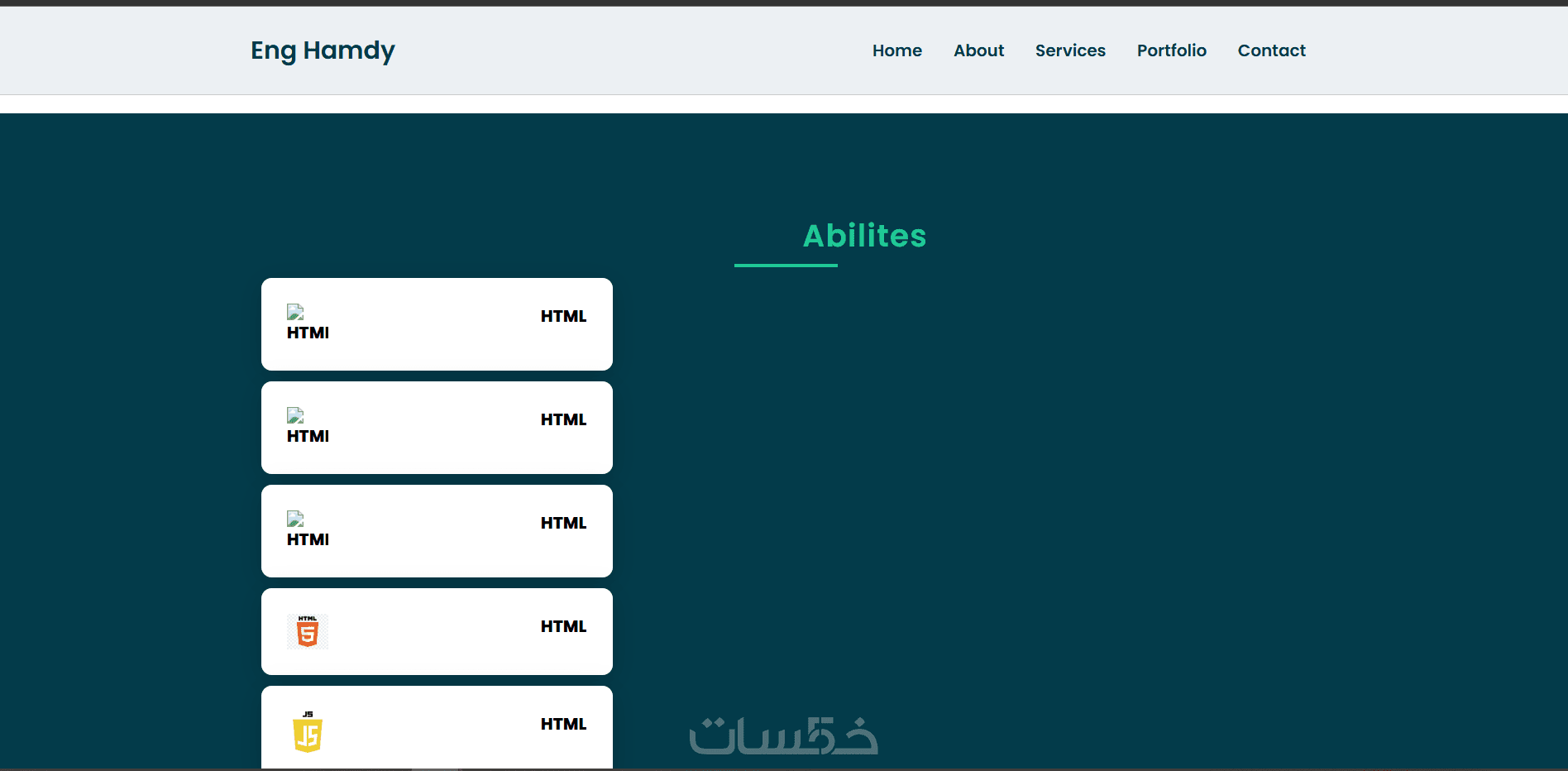
Task: Click the yellow JS shield icon
Action: point(308,732)
